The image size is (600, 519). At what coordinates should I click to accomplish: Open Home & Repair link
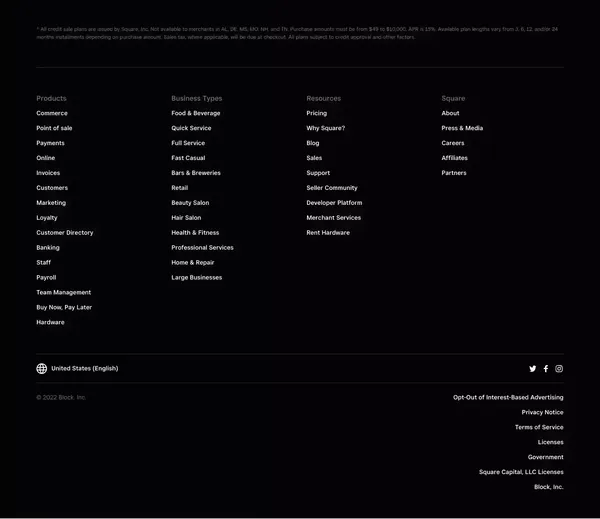[x=193, y=263]
